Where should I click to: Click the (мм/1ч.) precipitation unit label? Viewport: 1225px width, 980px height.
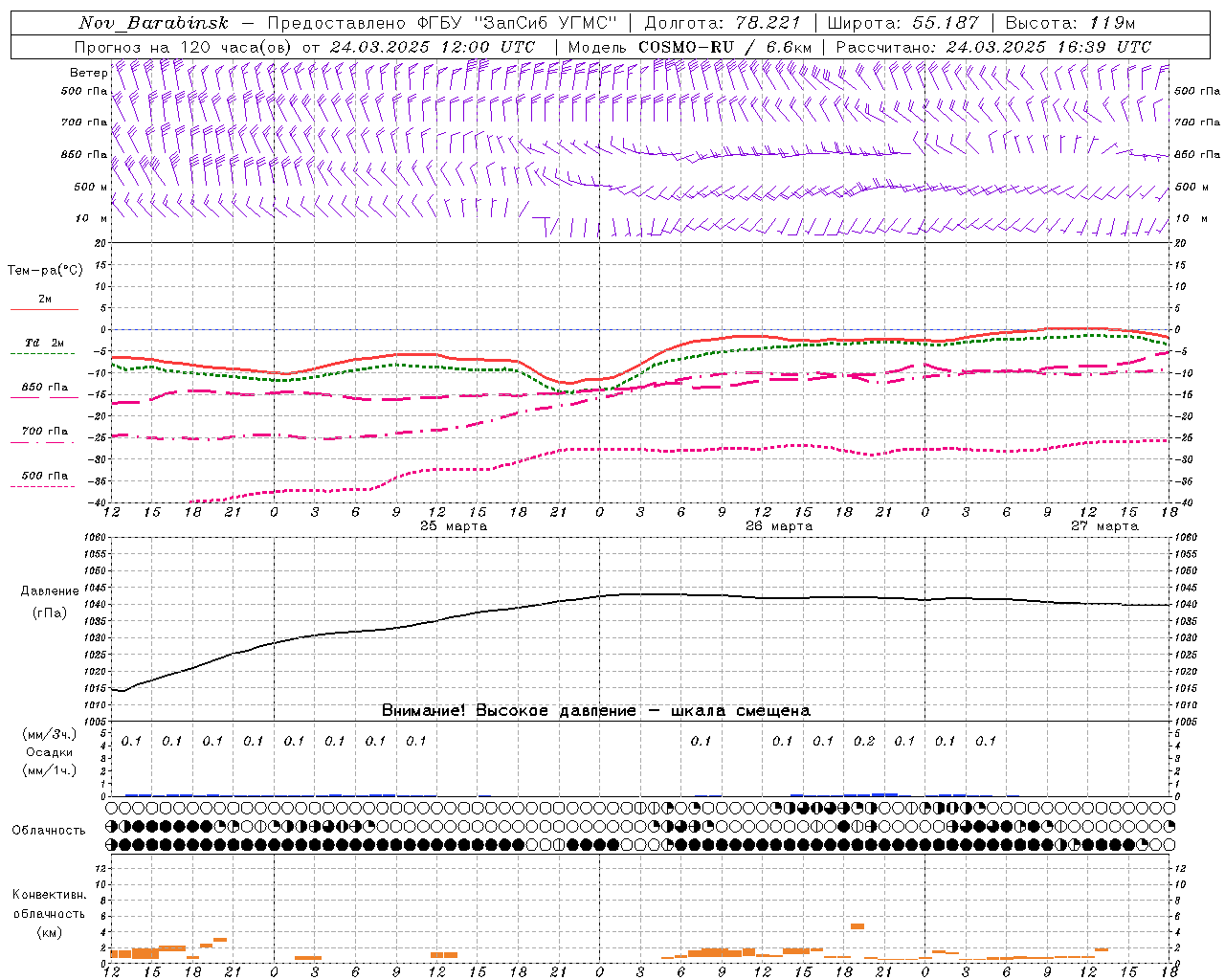coord(49,770)
